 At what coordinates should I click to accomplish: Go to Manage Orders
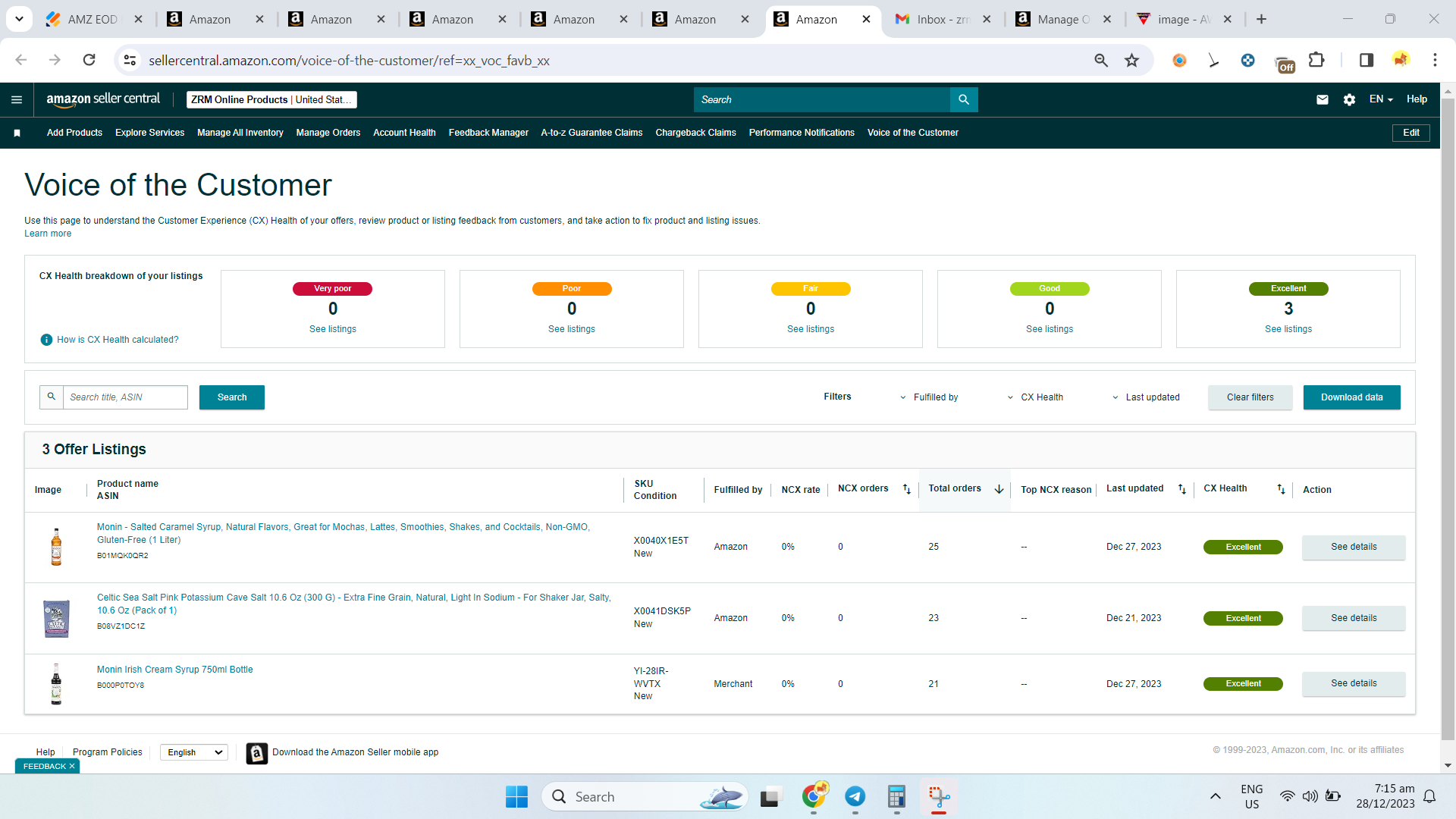coord(328,133)
